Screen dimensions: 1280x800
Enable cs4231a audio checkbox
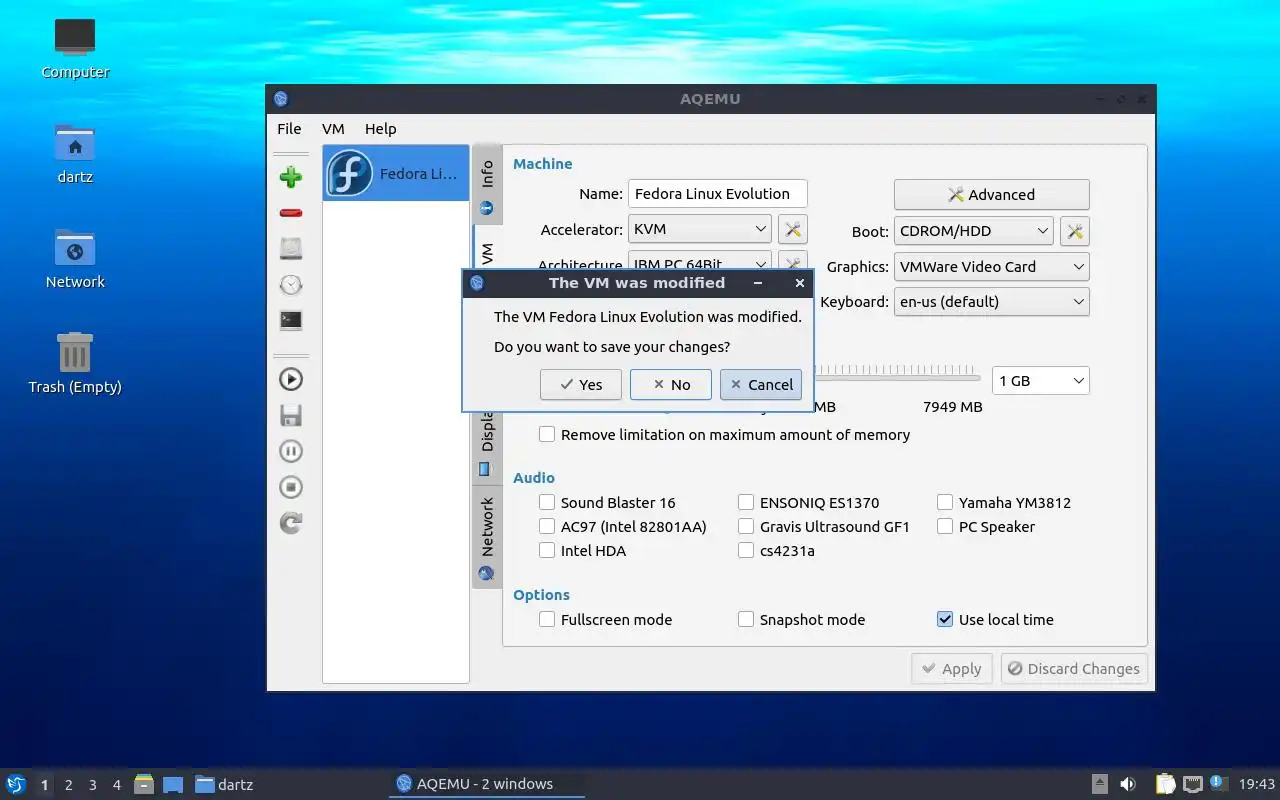coord(746,550)
